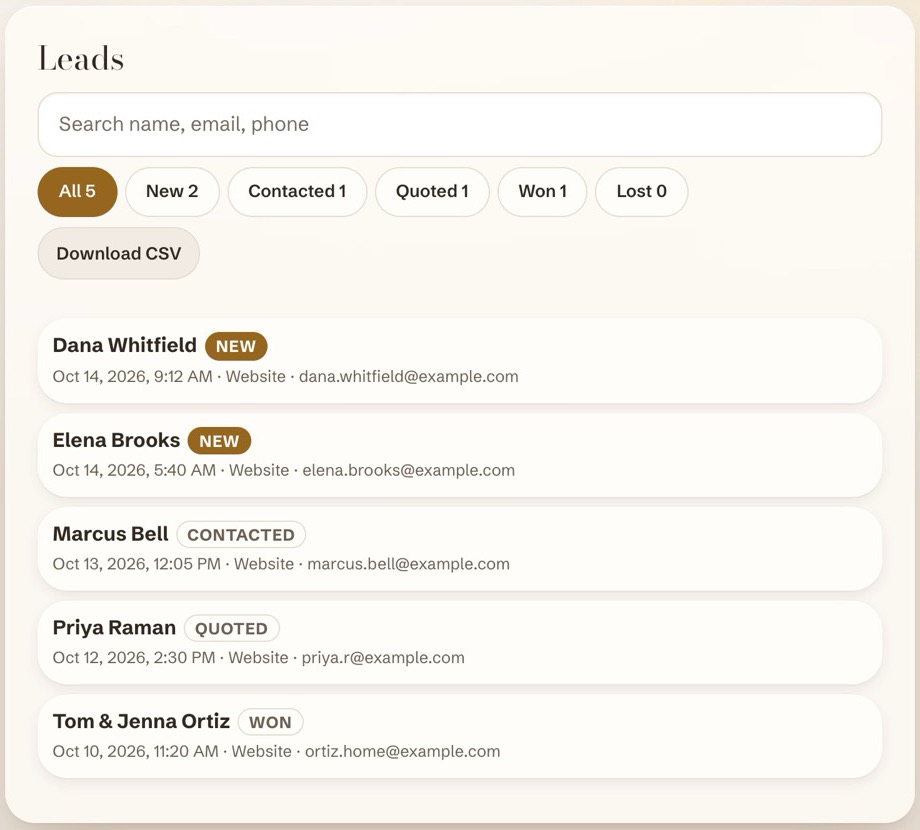Click marcus.bell@example.com lead details line
The width and height of the screenshot is (920, 830).
pyautogui.click(x=281, y=564)
